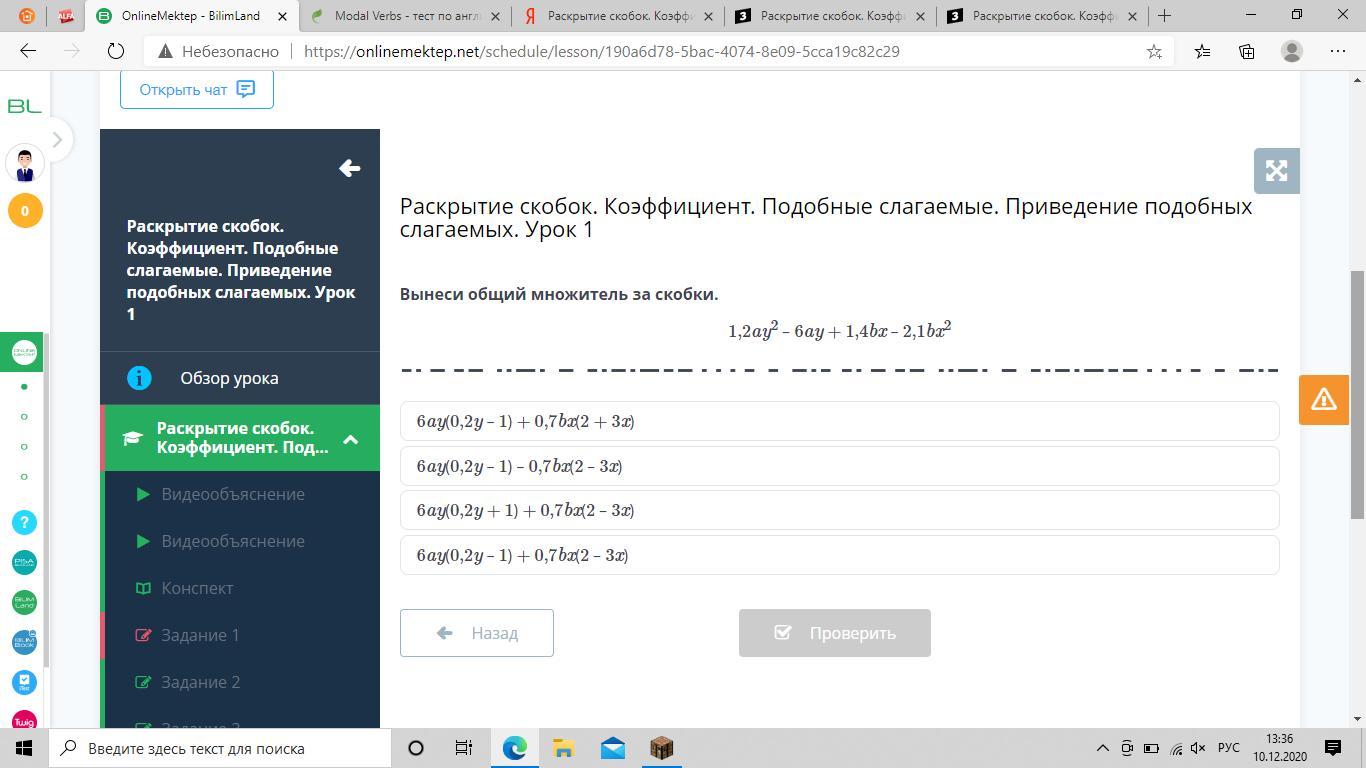Add this page to favorites
Image resolution: width=1366 pixels, height=768 pixels.
[x=1154, y=51]
